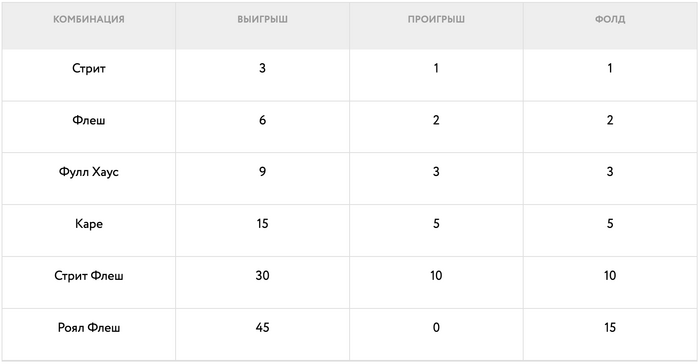The image size is (700, 364).
Task: Click the Флеш win value 6
Action: [262, 120]
